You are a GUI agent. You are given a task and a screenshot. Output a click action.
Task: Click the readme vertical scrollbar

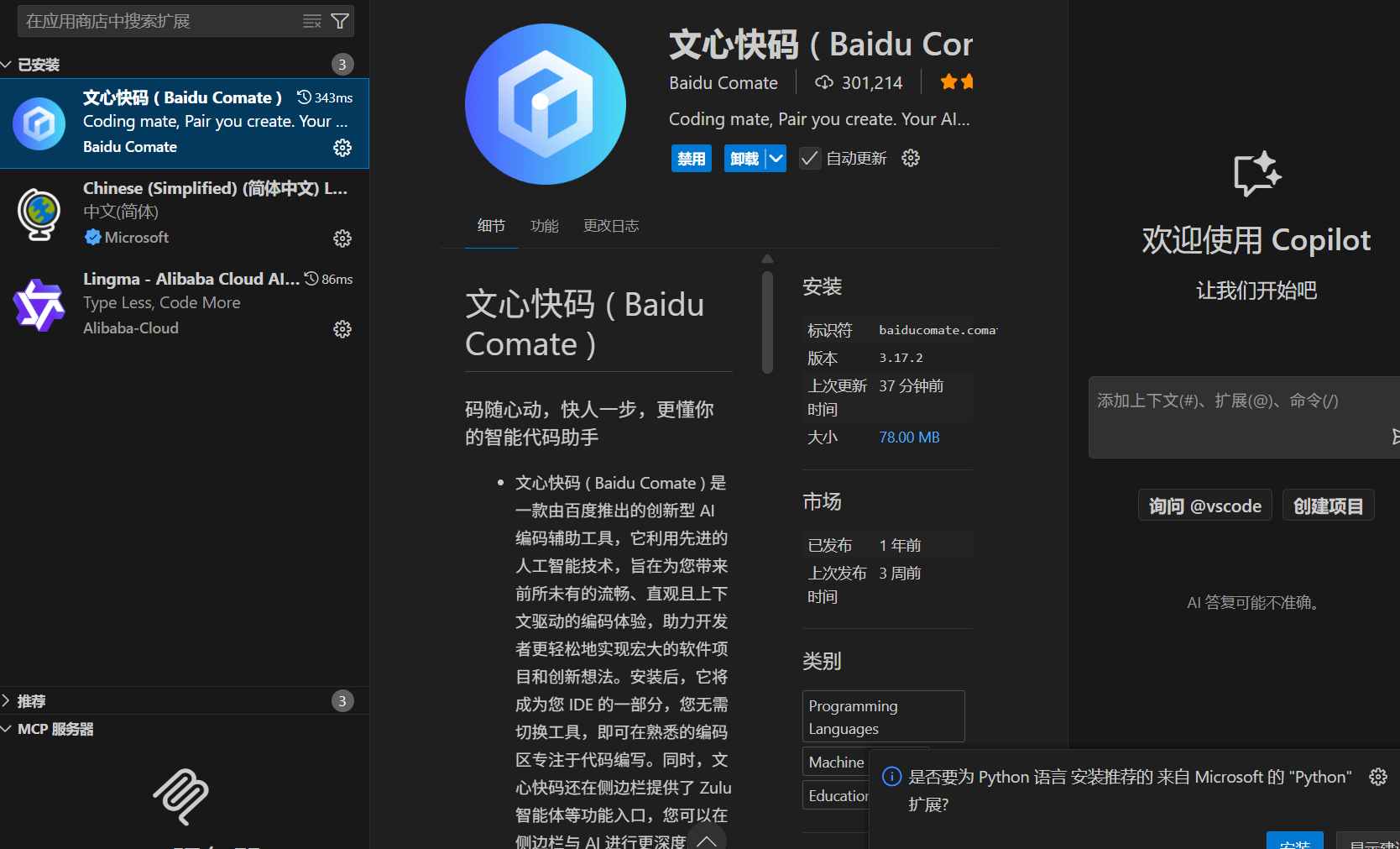pyautogui.click(x=767, y=322)
